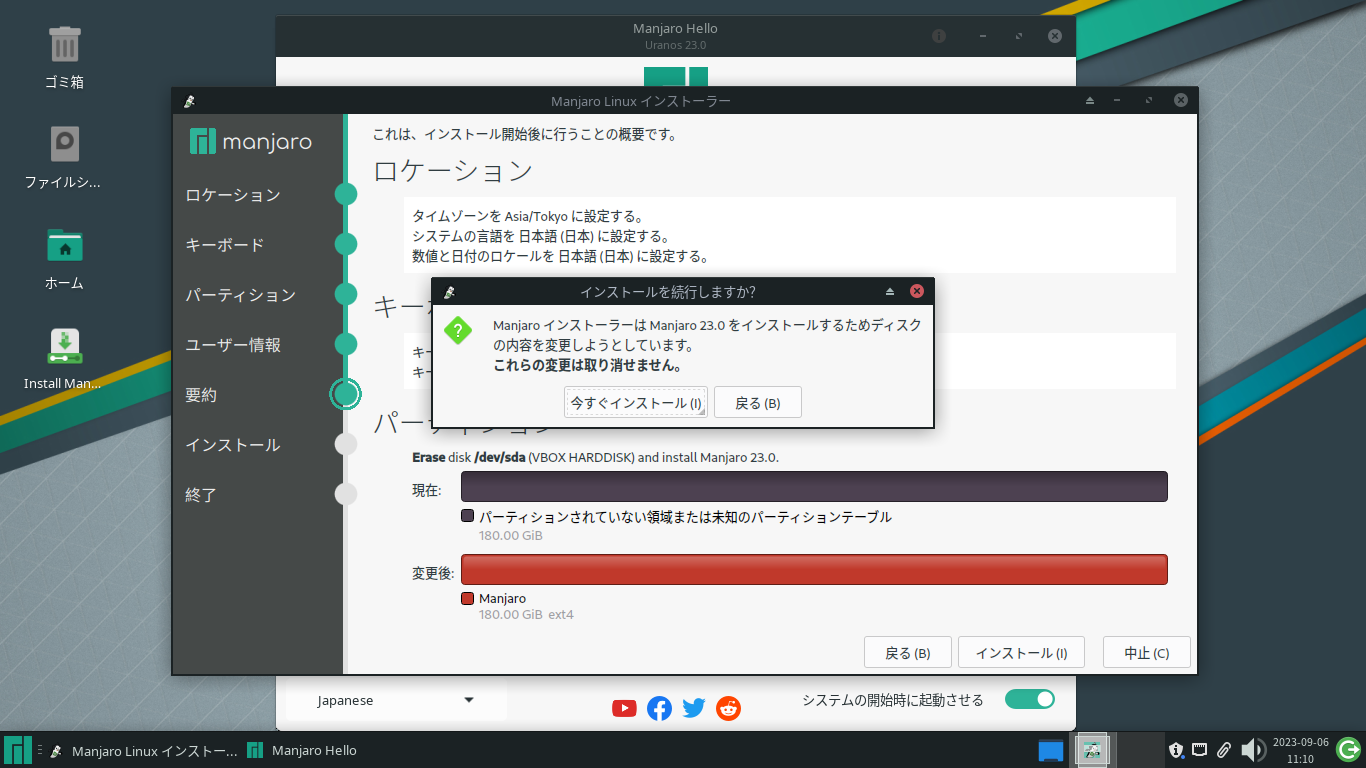Select ロケーション step in sidebar
This screenshot has width=1366, height=768.
pos(233,195)
